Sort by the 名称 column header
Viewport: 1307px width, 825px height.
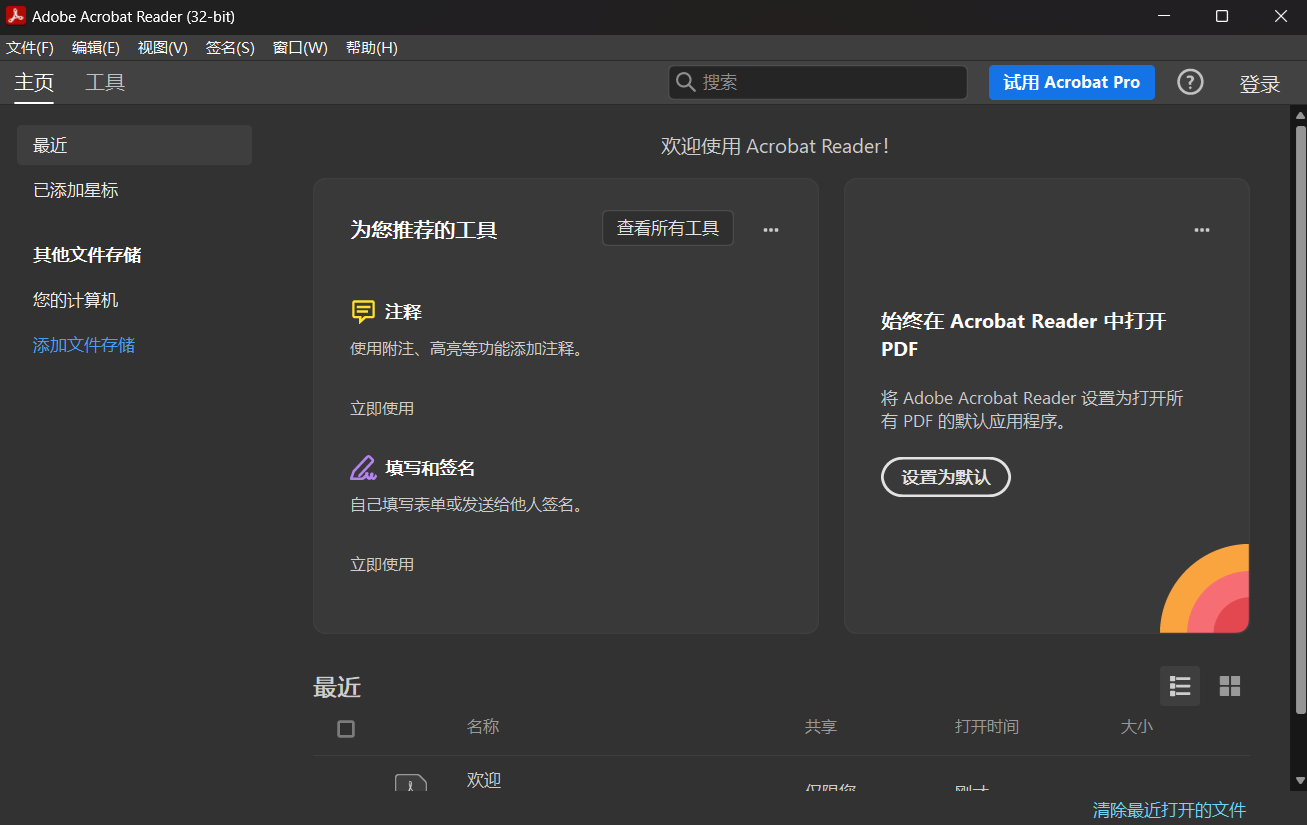[x=483, y=727]
